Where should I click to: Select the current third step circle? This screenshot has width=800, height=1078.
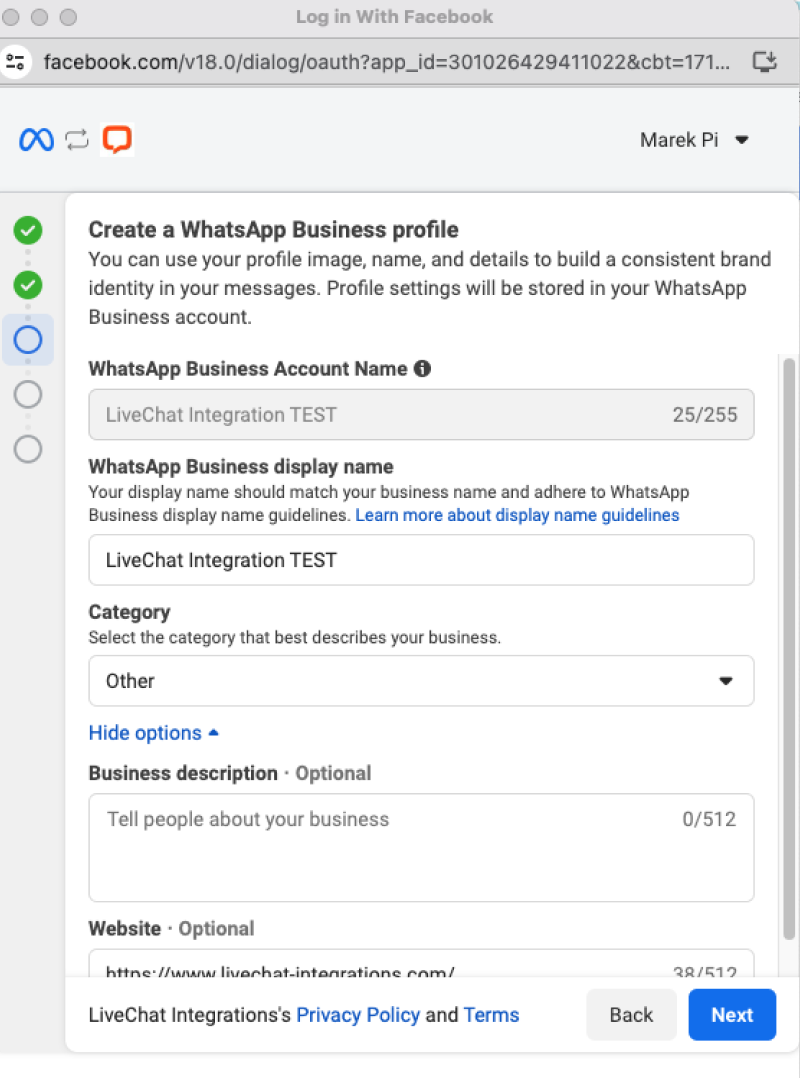tap(28, 340)
